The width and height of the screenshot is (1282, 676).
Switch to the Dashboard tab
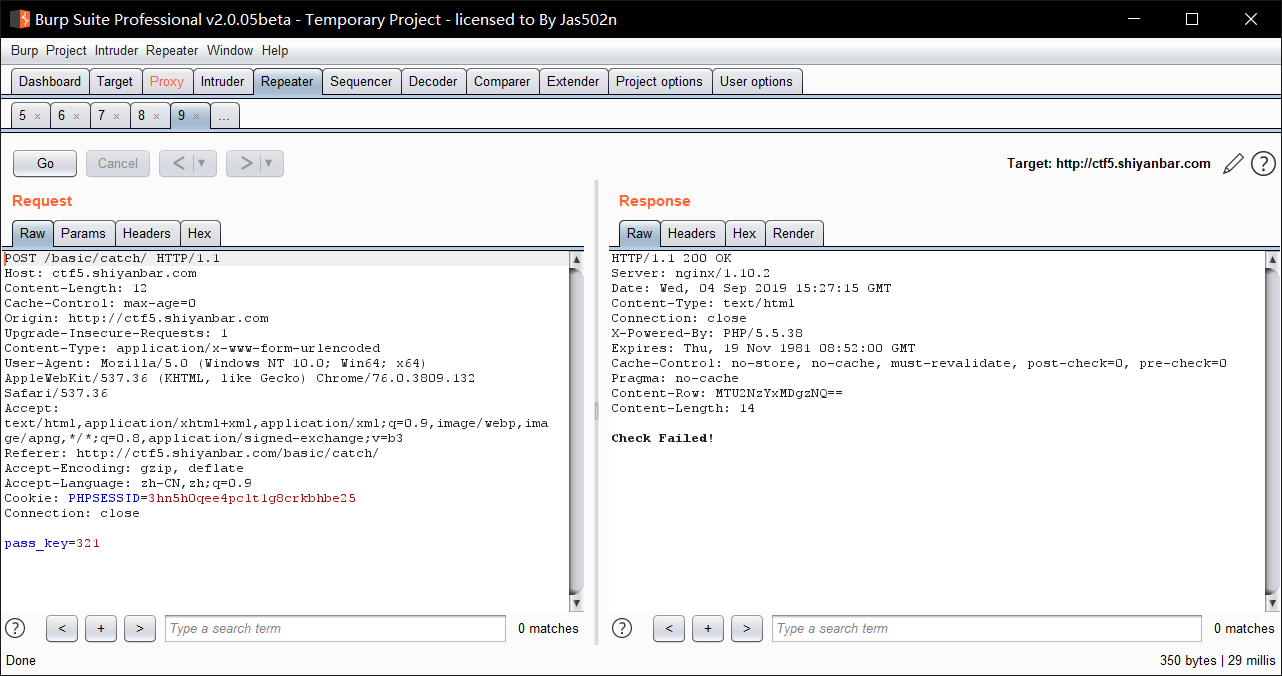[x=50, y=82]
